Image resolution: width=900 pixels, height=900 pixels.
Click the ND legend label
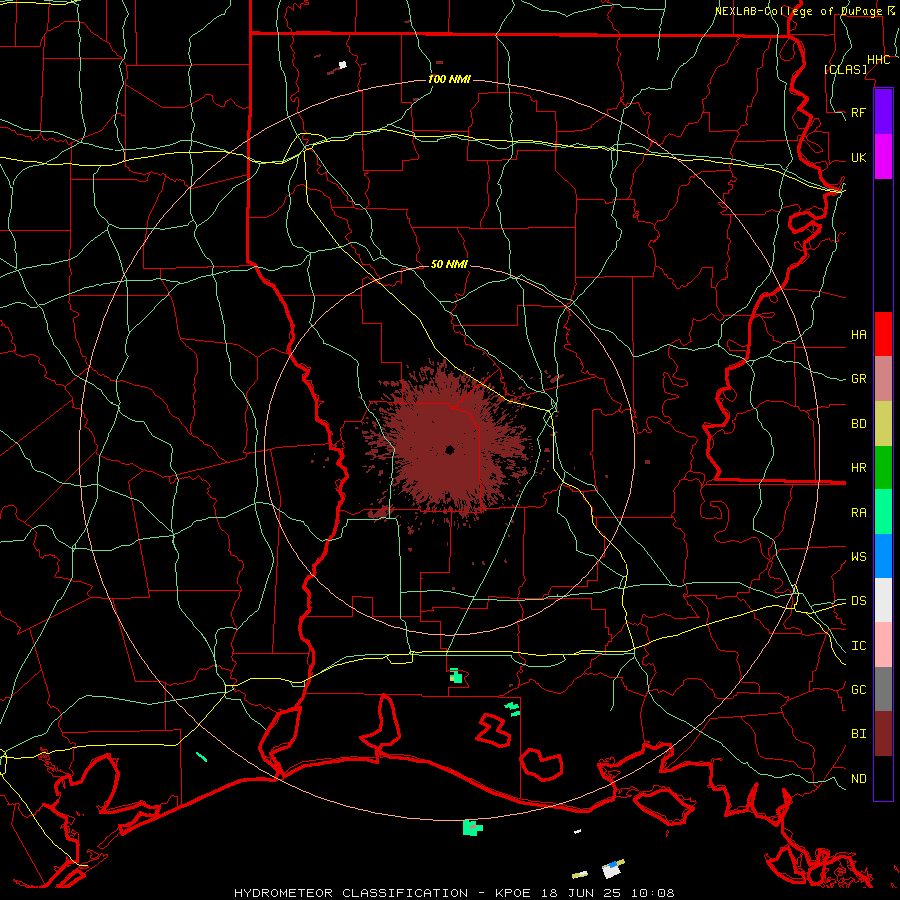click(859, 779)
